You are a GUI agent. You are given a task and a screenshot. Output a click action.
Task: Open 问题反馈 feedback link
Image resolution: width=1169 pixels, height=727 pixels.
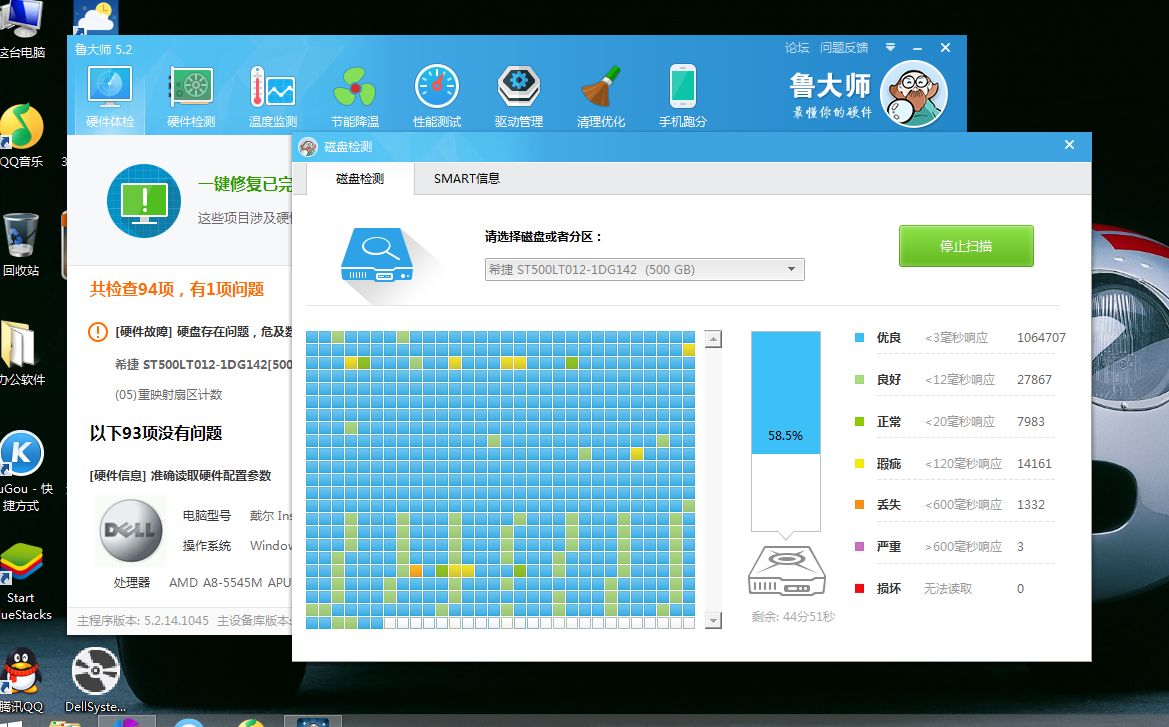point(844,48)
